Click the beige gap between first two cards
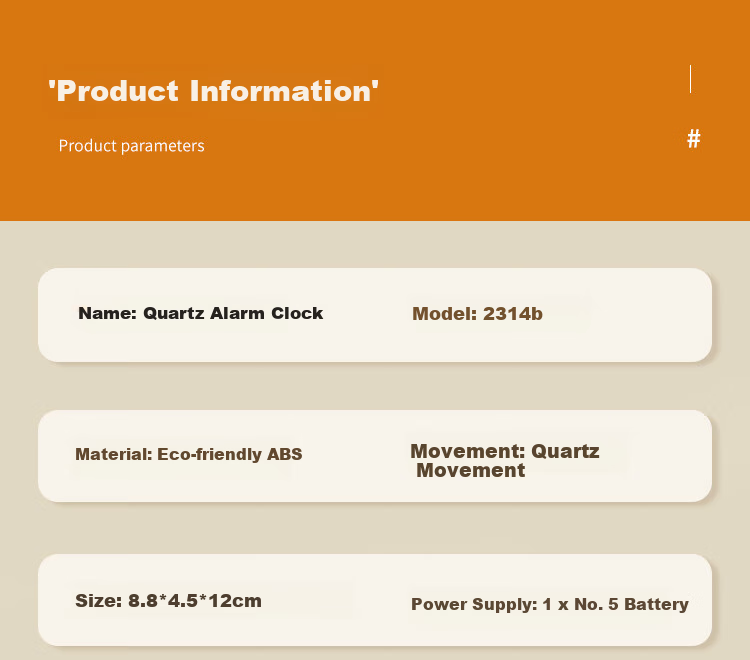750x660 pixels. (x=375, y=386)
